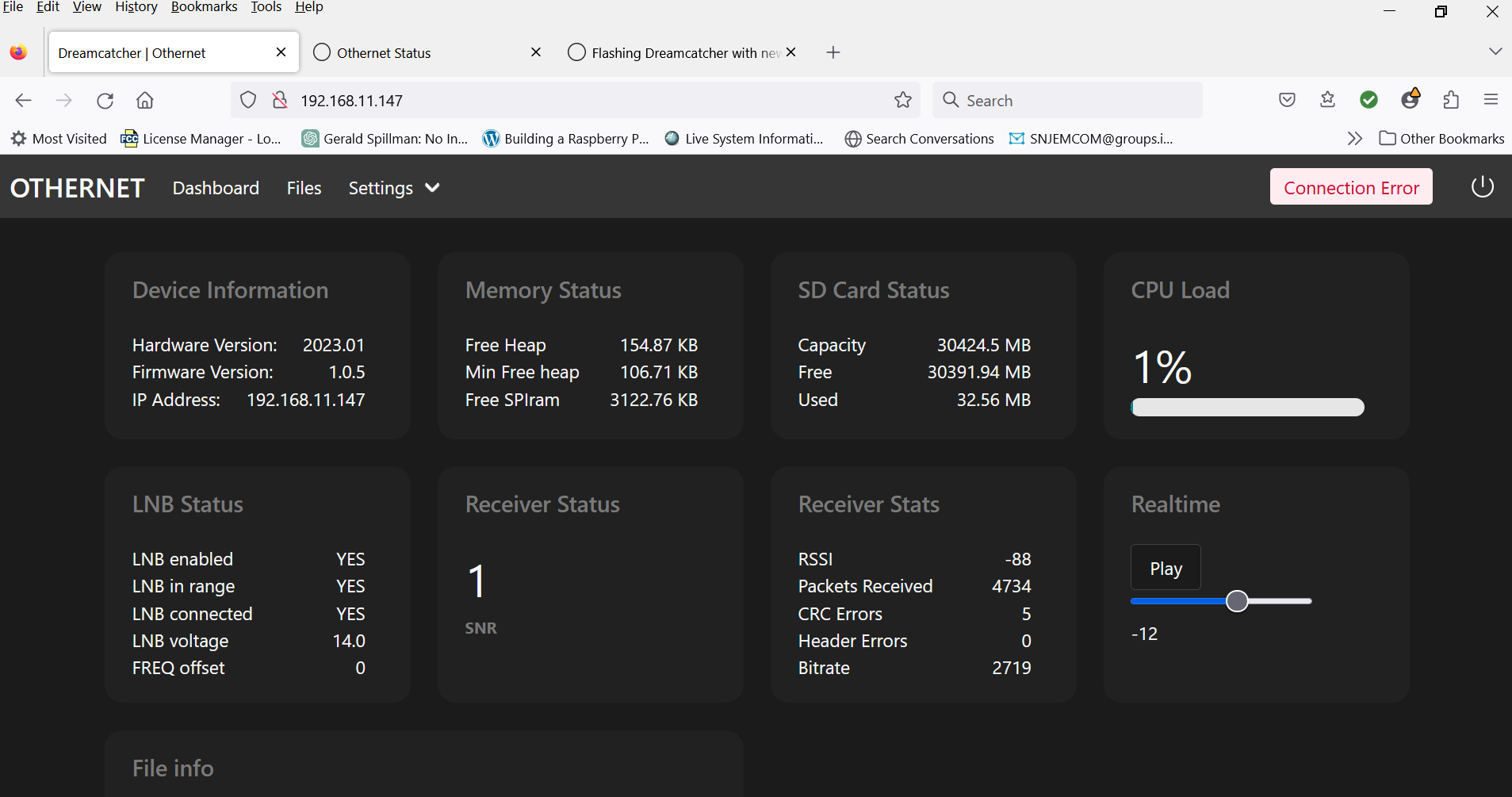Open the Firefox account avatar icon
This screenshot has height=797, width=1512.
[x=1410, y=99]
